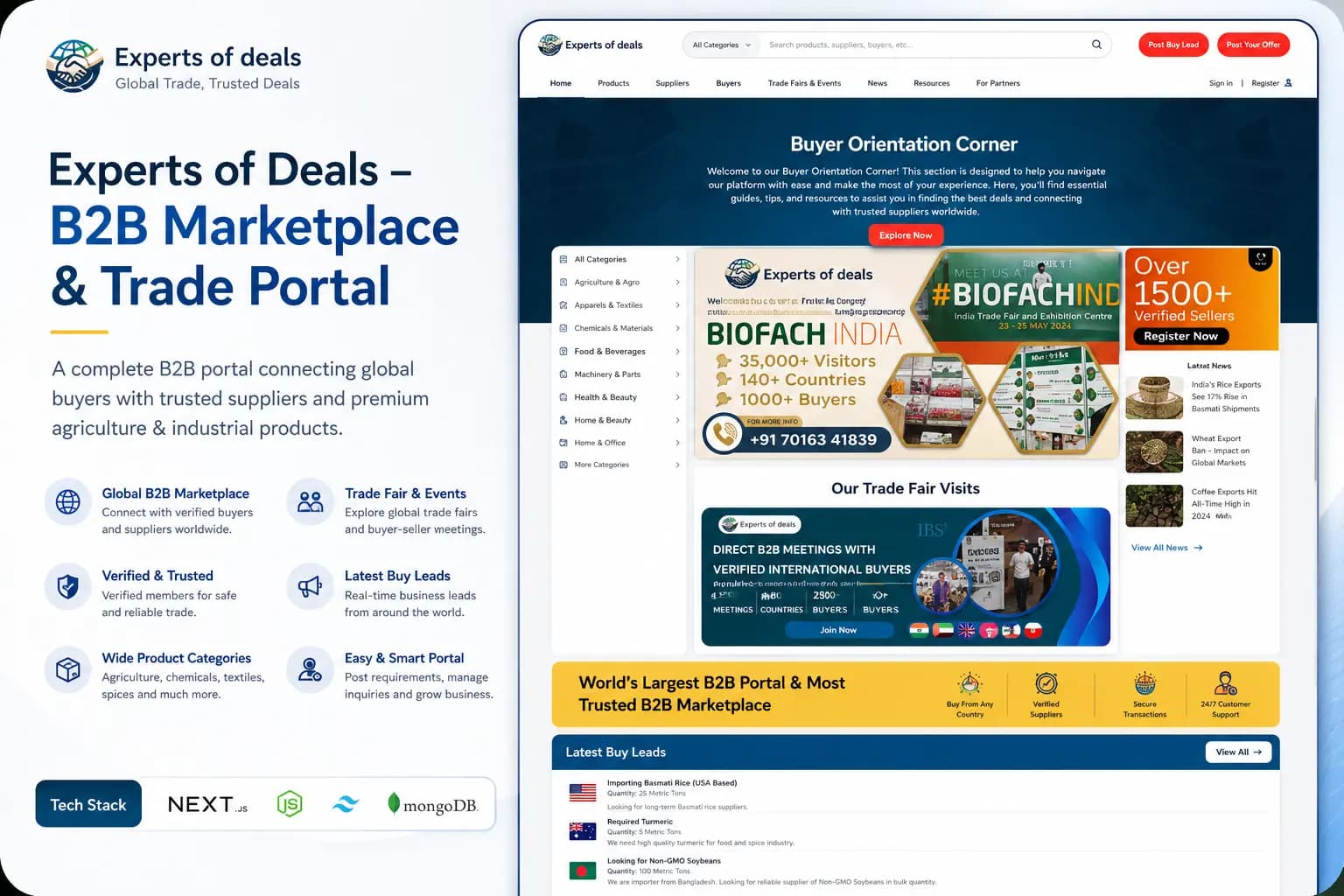Click the UK flag on trade fair banner
Image resolution: width=1344 pixels, height=896 pixels.
tap(966, 630)
